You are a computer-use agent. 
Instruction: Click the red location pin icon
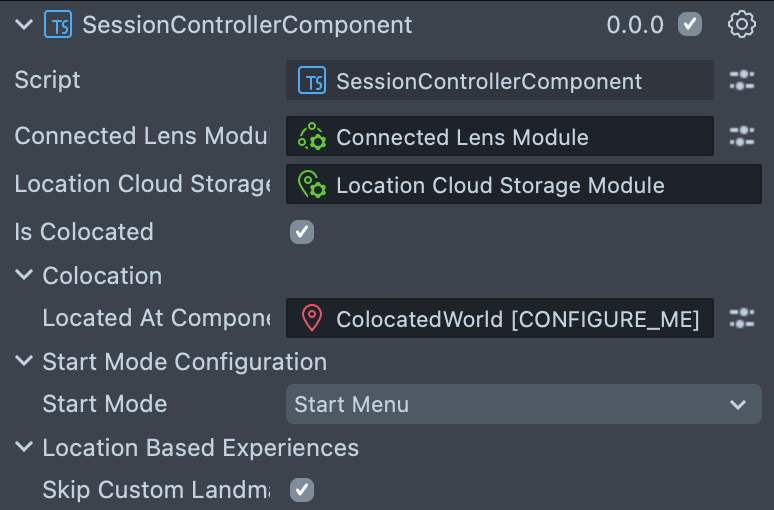pos(313,319)
